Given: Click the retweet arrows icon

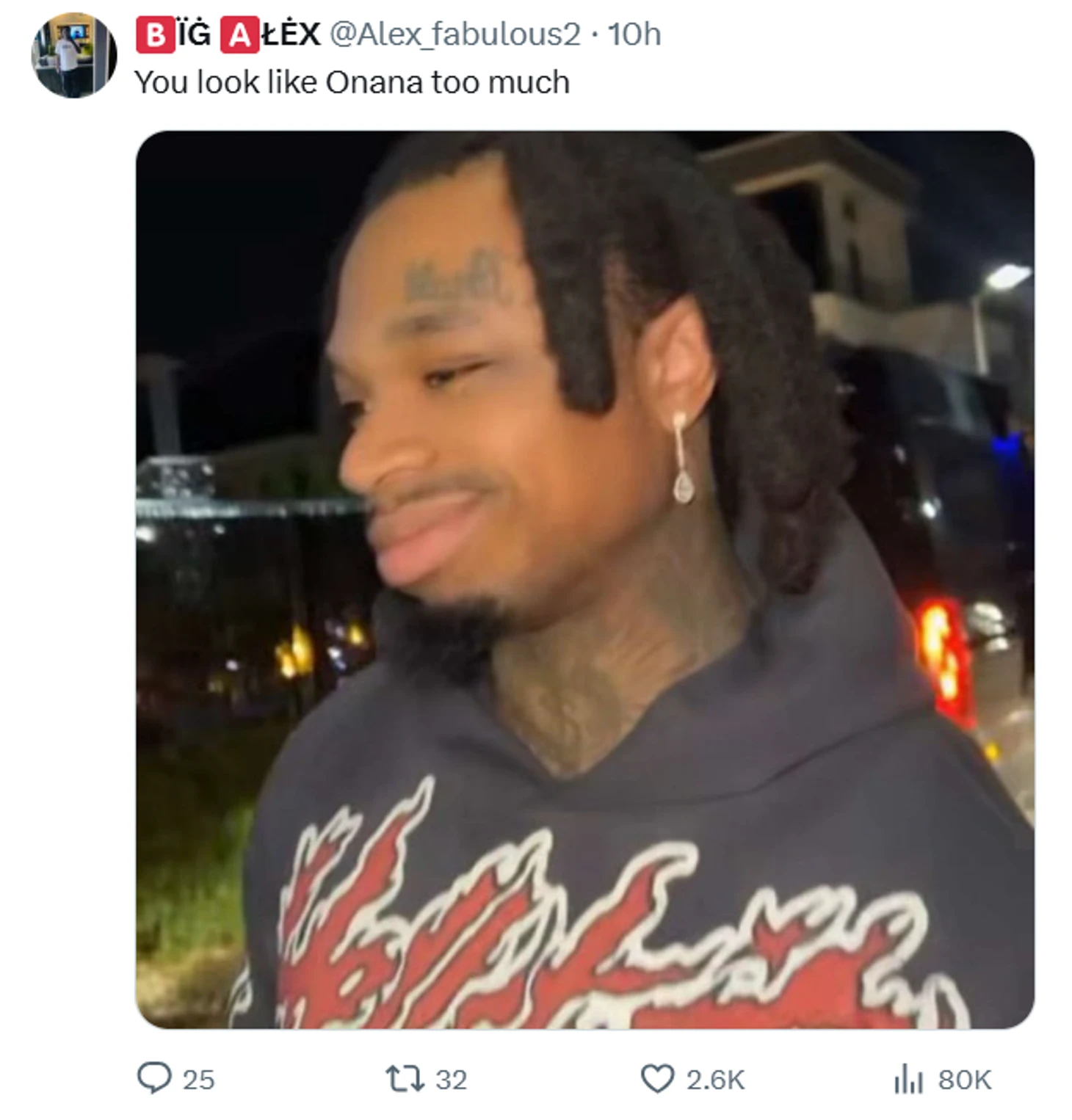Looking at the screenshot, I should pyautogui.click(x=405, y=1079).
